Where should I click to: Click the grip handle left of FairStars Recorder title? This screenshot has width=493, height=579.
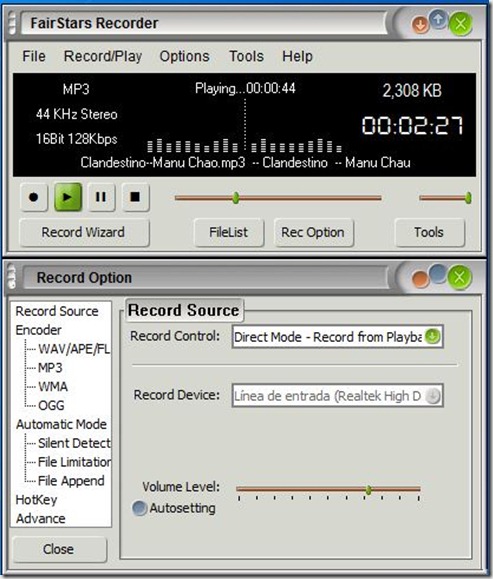point(11,23)
